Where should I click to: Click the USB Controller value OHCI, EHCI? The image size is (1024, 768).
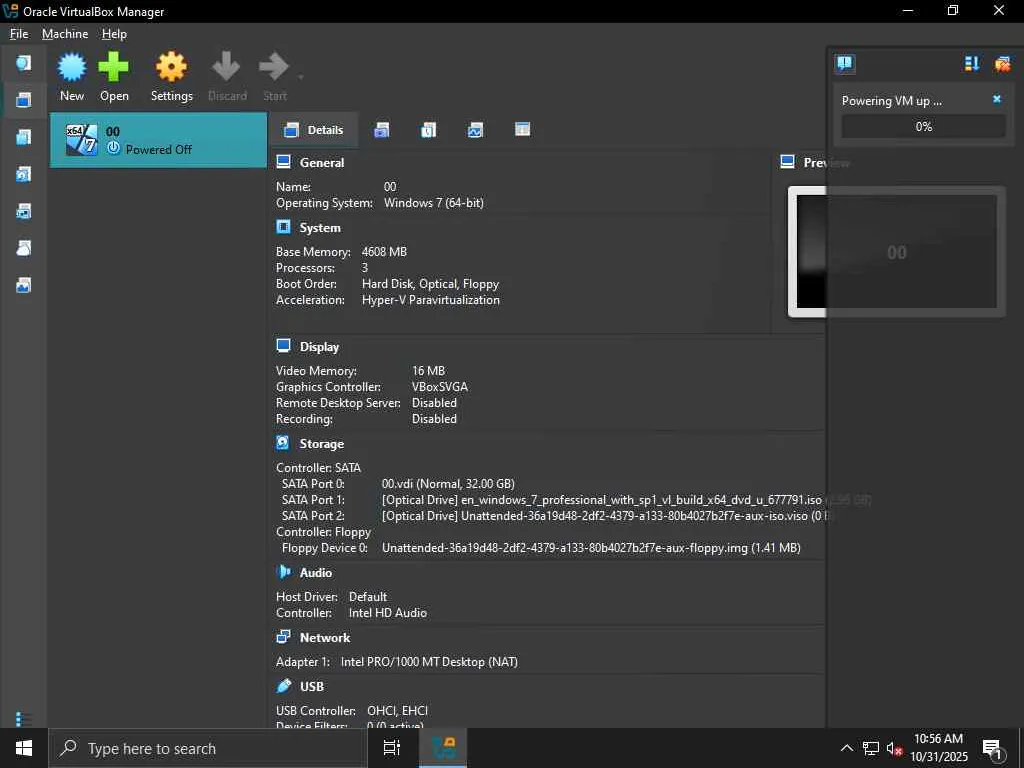click(x=397, y=711)
